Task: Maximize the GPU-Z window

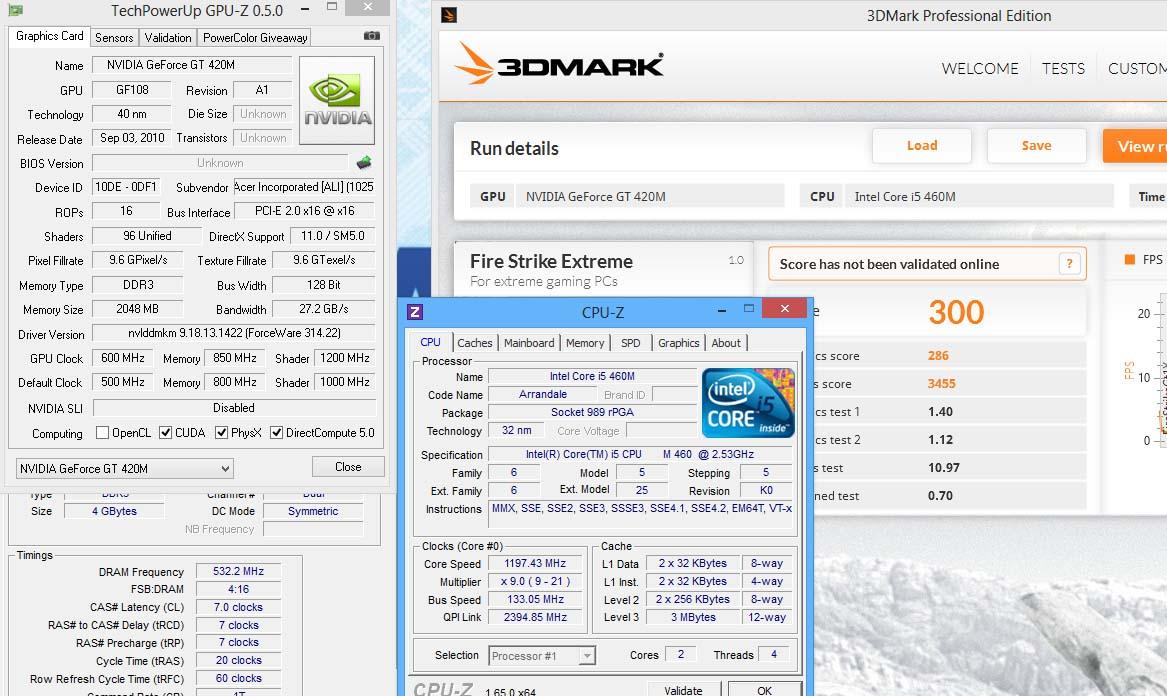Action: point(332,7)
